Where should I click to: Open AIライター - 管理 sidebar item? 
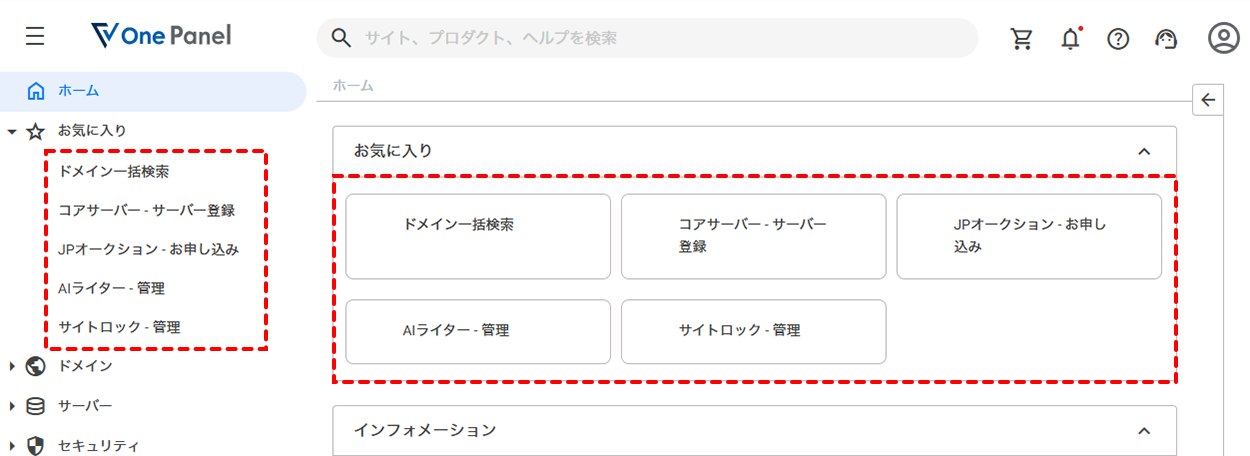pos(111,288)
